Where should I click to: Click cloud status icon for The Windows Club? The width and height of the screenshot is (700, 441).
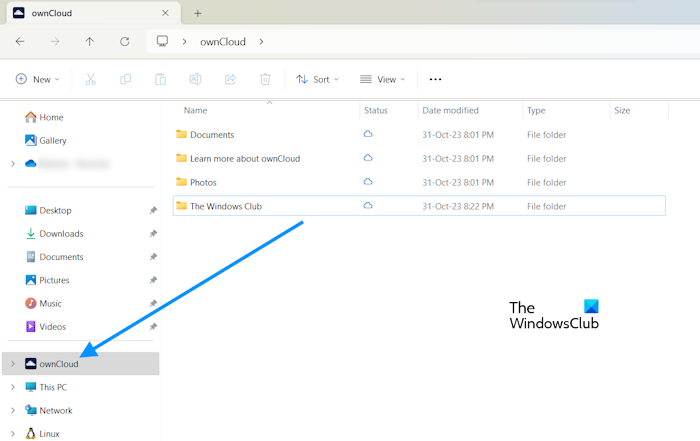[368, 206]
